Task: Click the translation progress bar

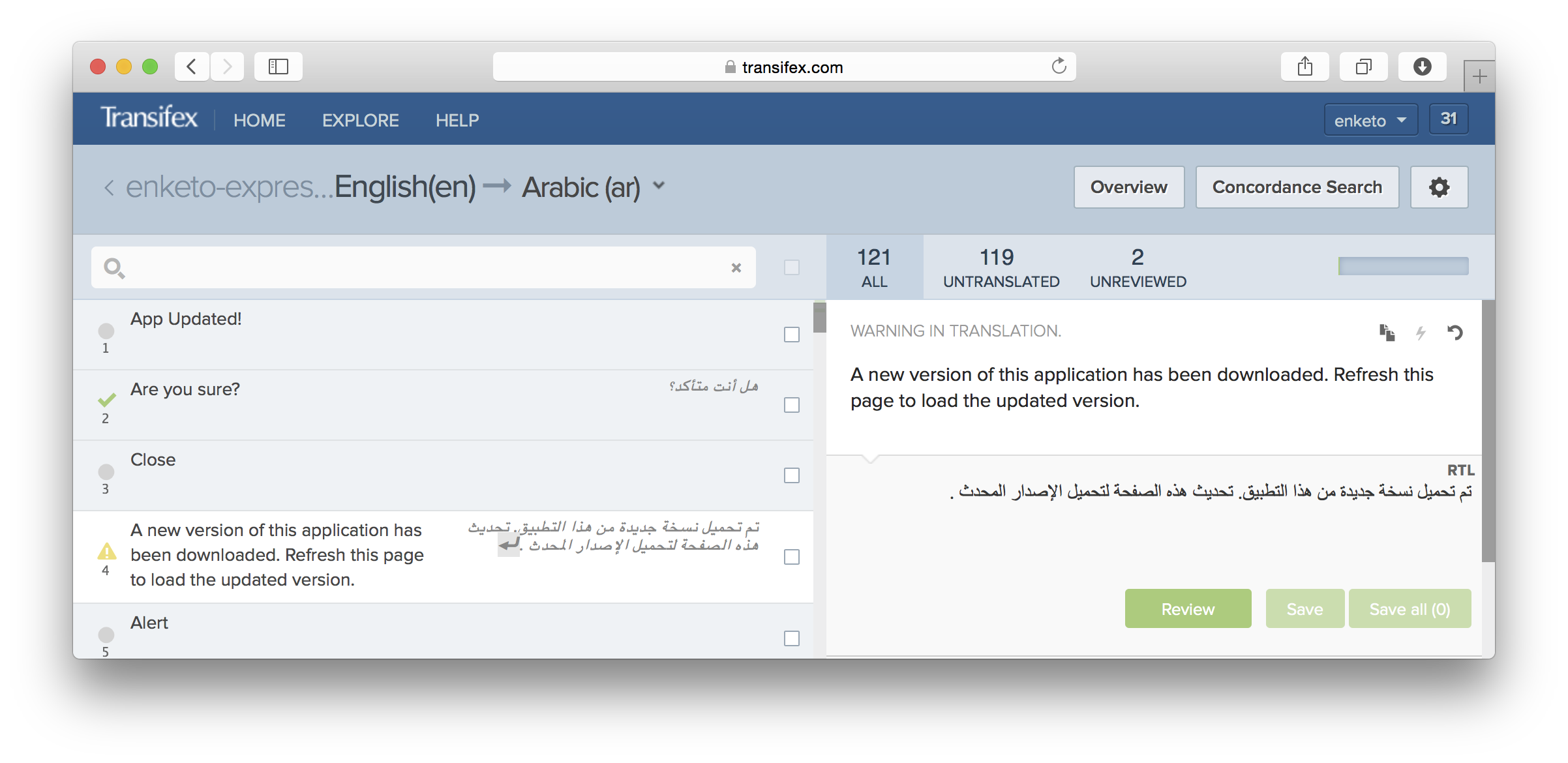Action: pyautogui.click(x=1403, y=266)
